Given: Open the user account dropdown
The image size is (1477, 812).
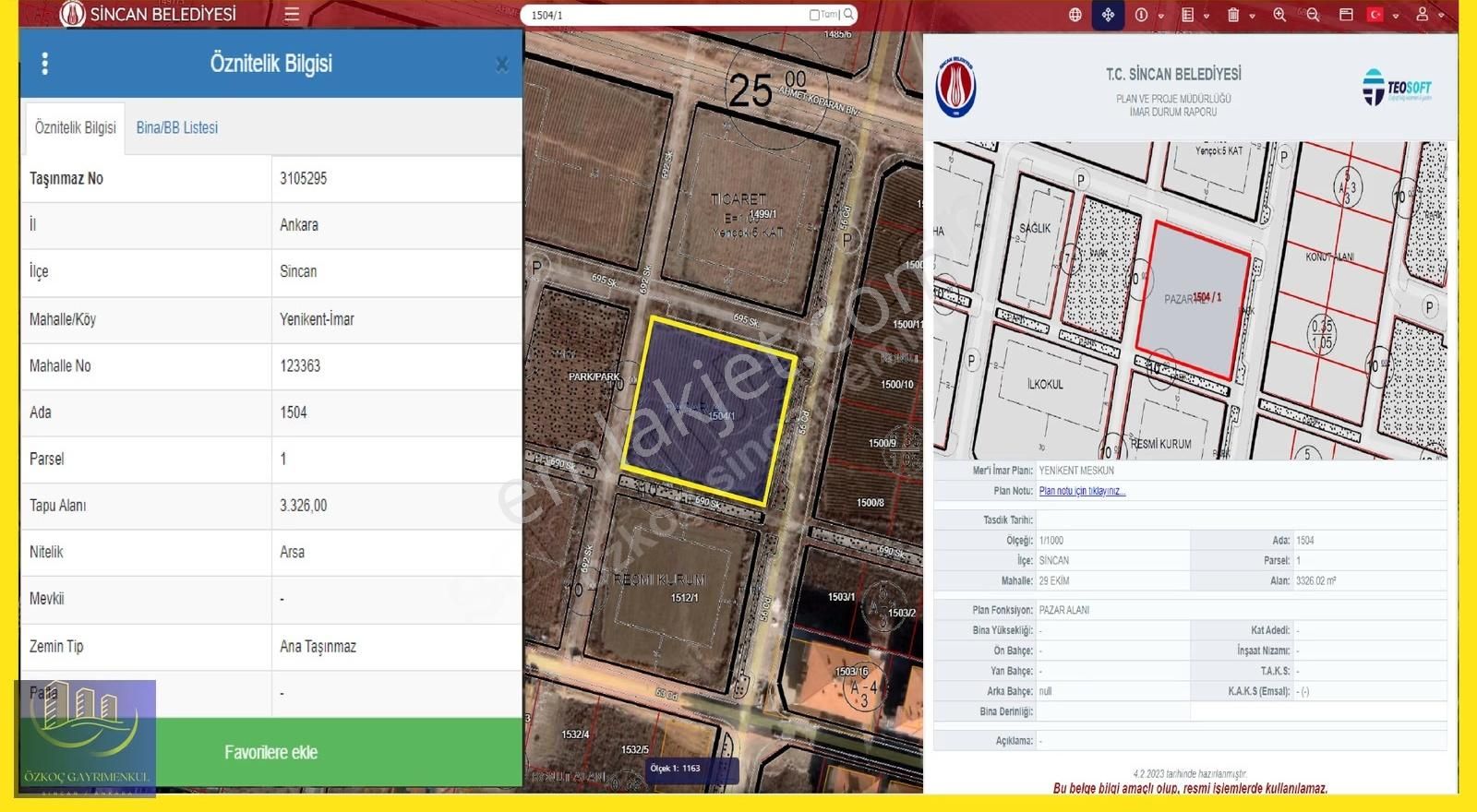Looking at the screenshot, I should pyautogui.click(x=1440, y=16).
